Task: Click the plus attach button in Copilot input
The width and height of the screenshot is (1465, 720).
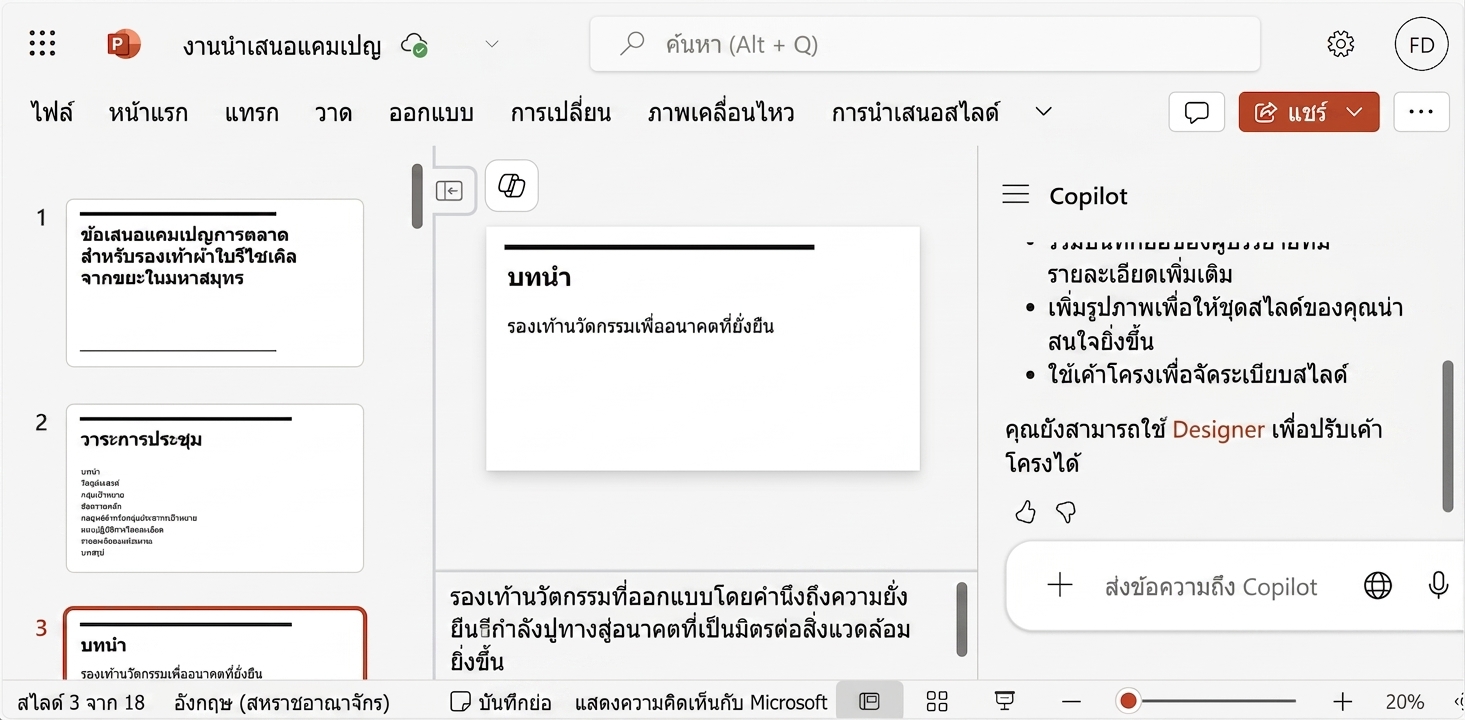Action: (1059, 586)
